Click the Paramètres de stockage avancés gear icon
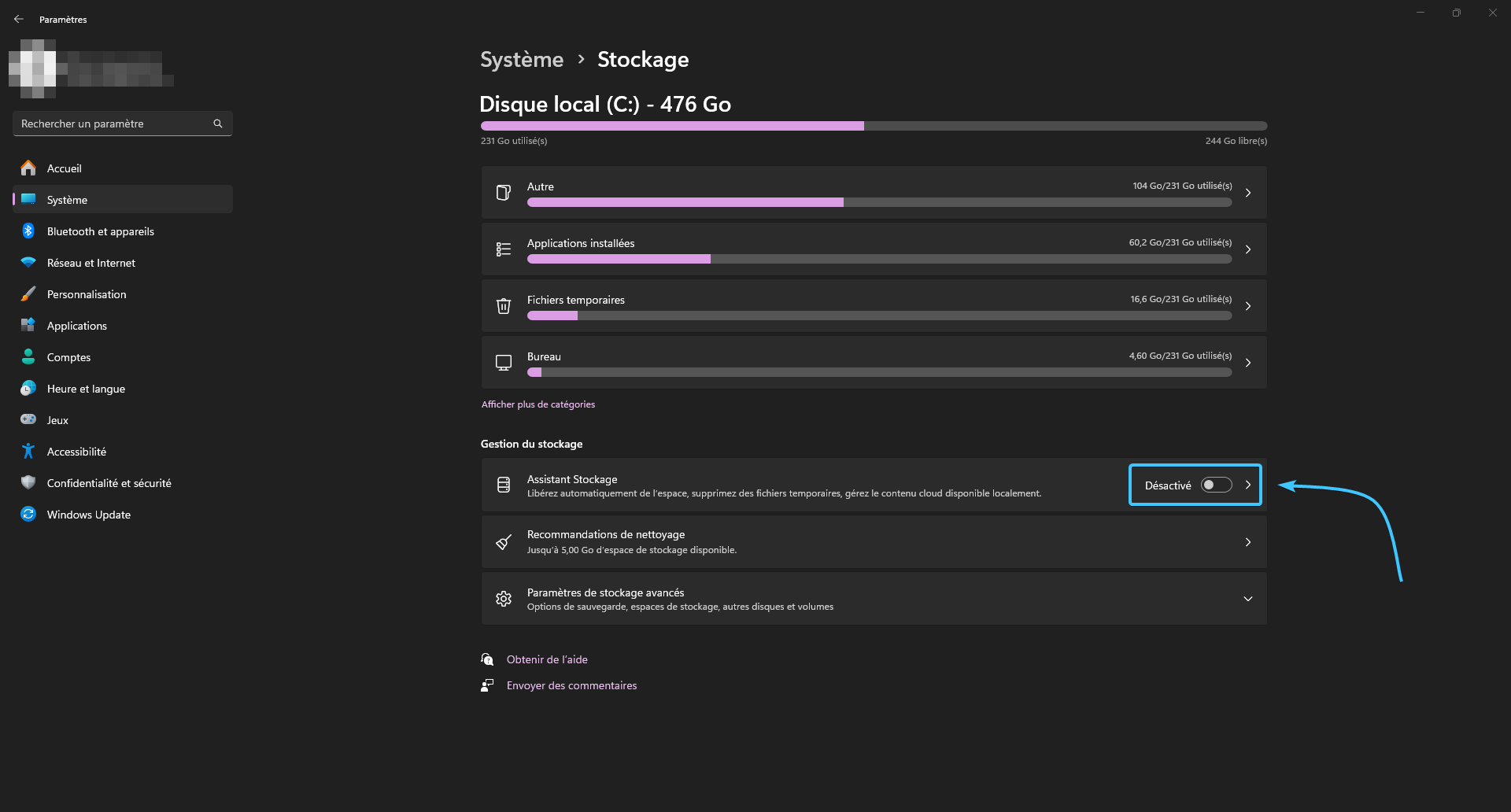 504,599
